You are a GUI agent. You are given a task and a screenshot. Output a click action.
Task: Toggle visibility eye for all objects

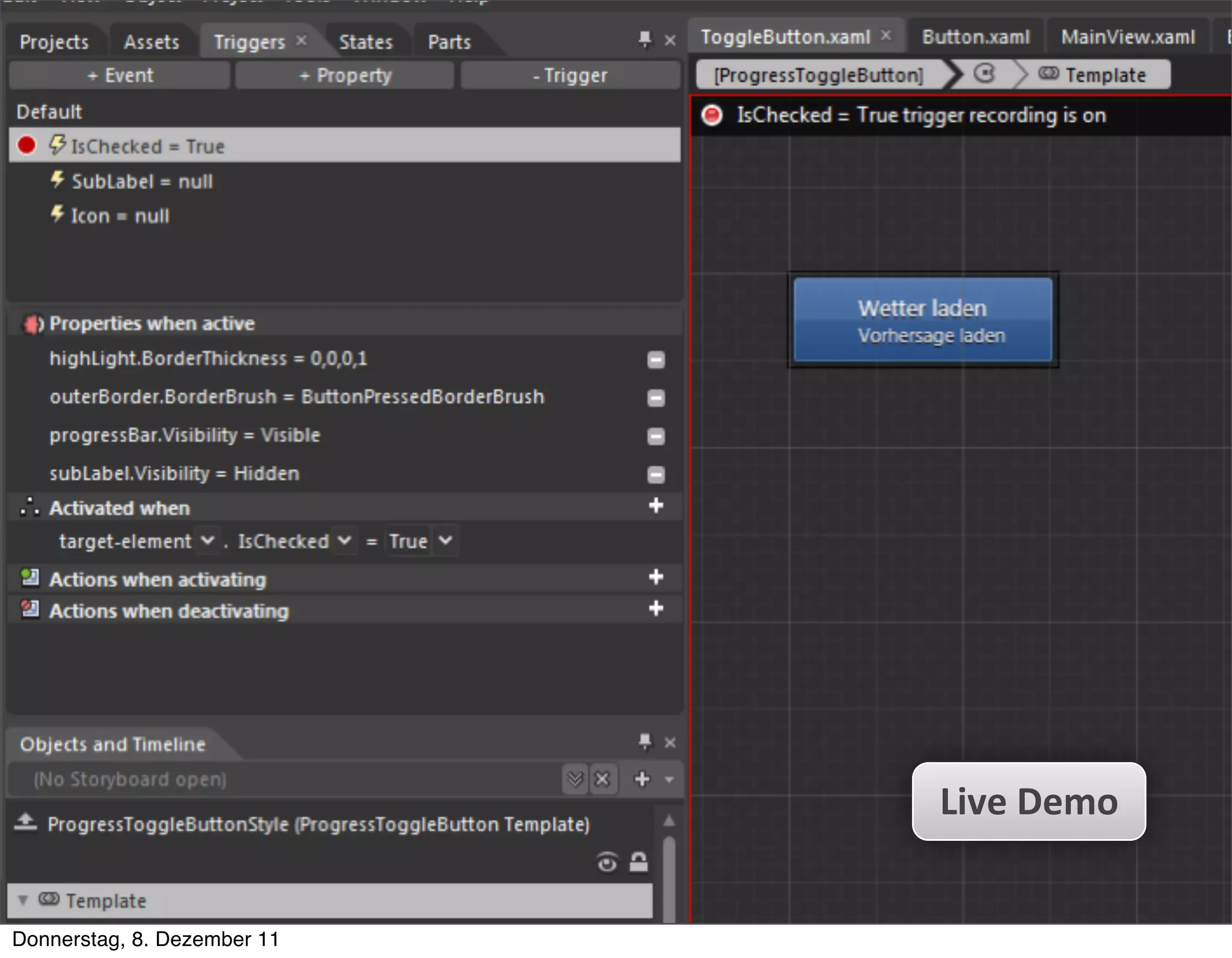click(607, 863)
